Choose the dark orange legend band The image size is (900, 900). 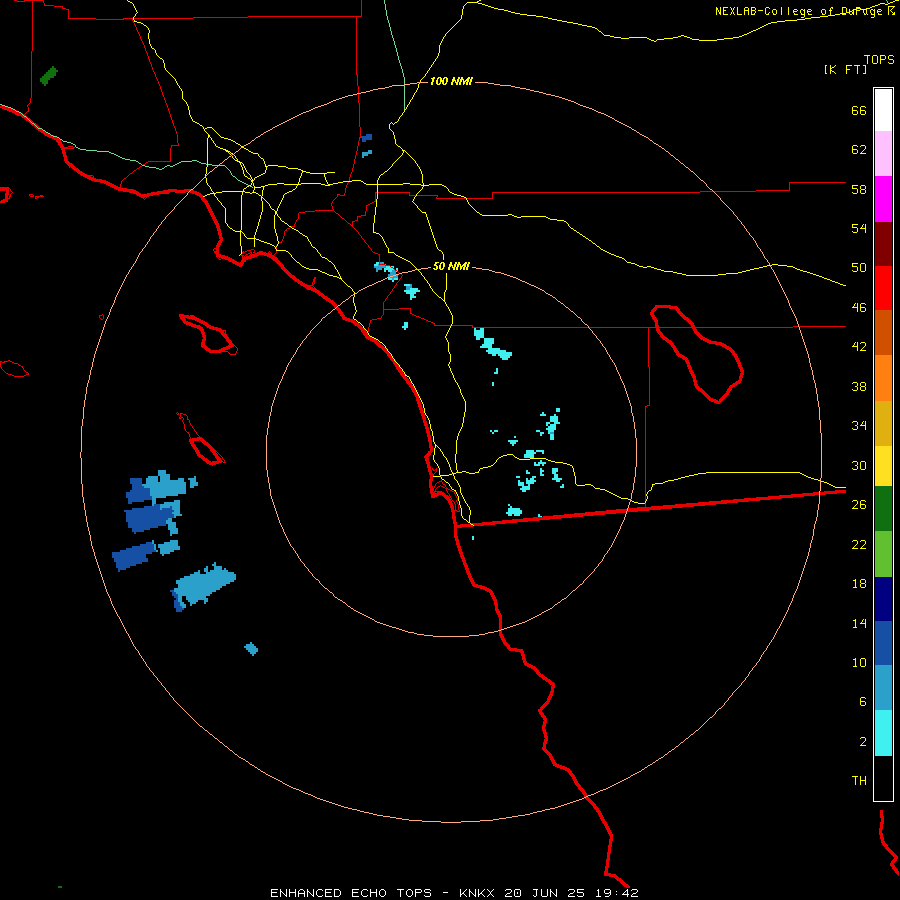pyautogui.click(x=883, y=332)
